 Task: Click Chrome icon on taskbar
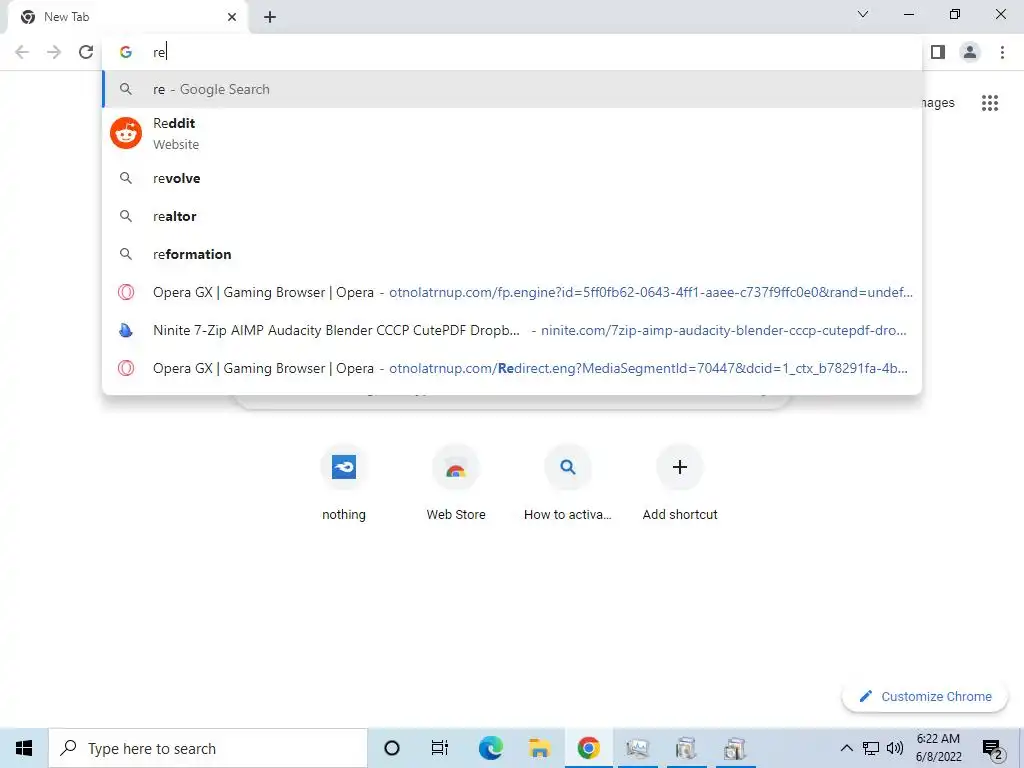coord(588,748)
